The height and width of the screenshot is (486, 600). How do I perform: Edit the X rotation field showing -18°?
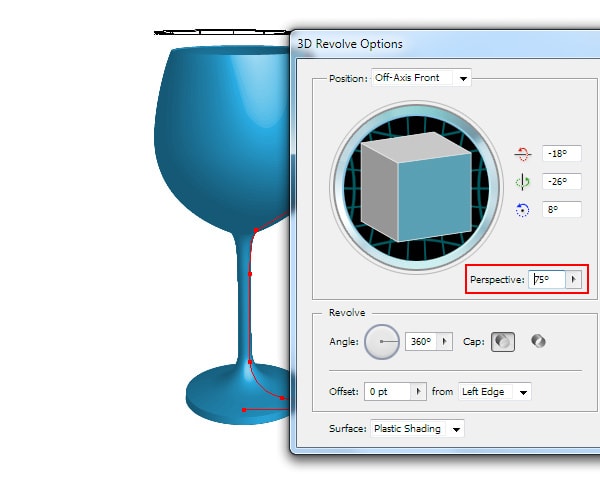(x=562, y=153)
